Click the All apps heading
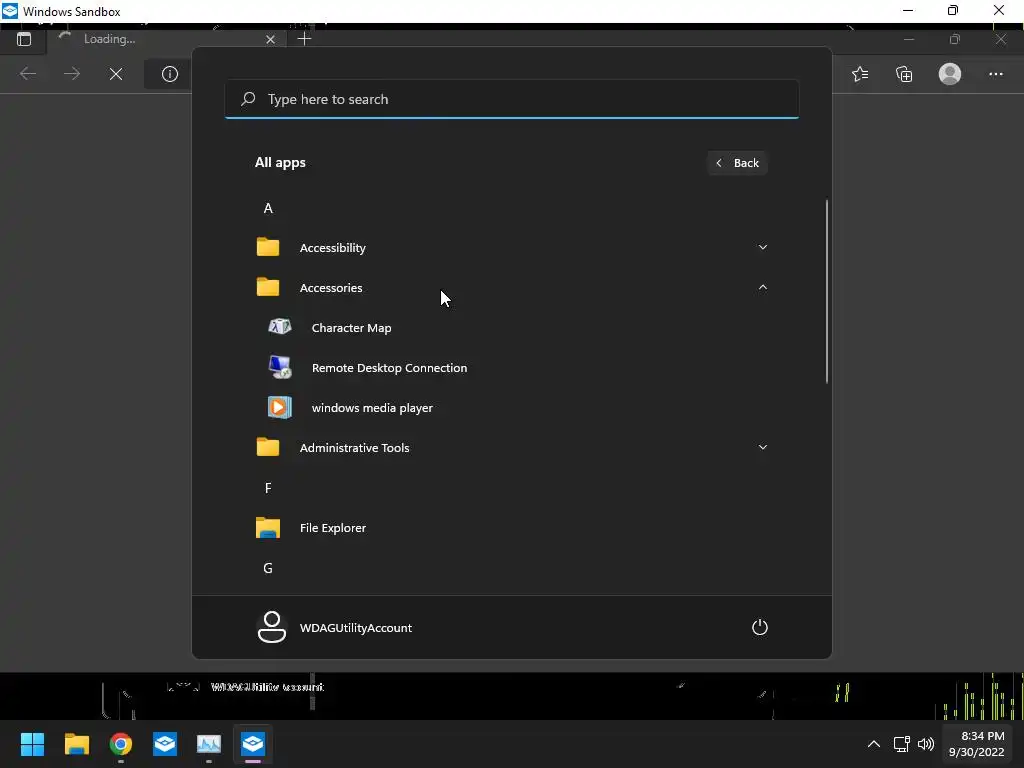Screen dimensions: 1024x768 (x=280, y=163)
